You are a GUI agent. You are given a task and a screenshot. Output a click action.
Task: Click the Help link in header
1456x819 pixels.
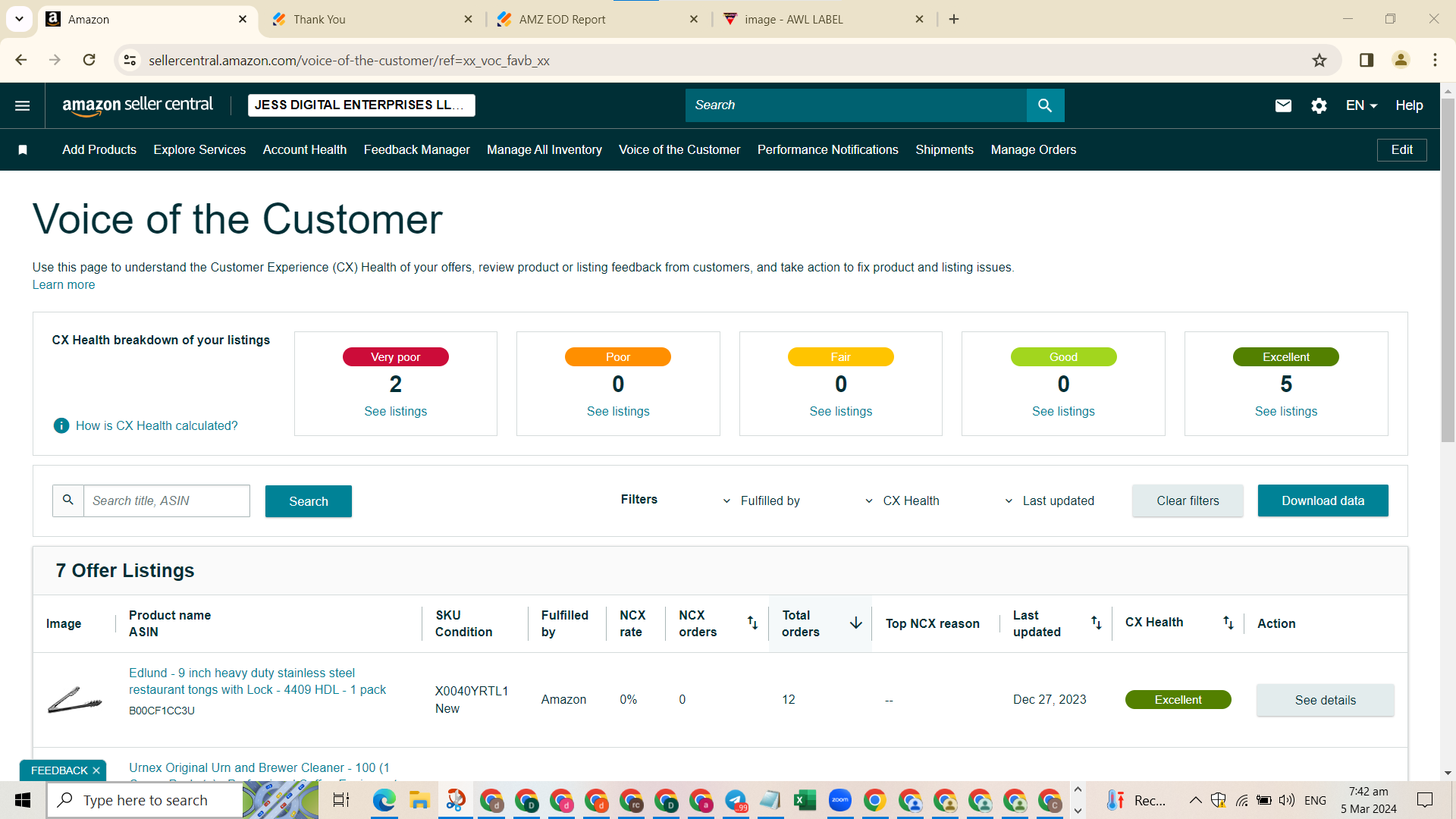coord(1409,105)
